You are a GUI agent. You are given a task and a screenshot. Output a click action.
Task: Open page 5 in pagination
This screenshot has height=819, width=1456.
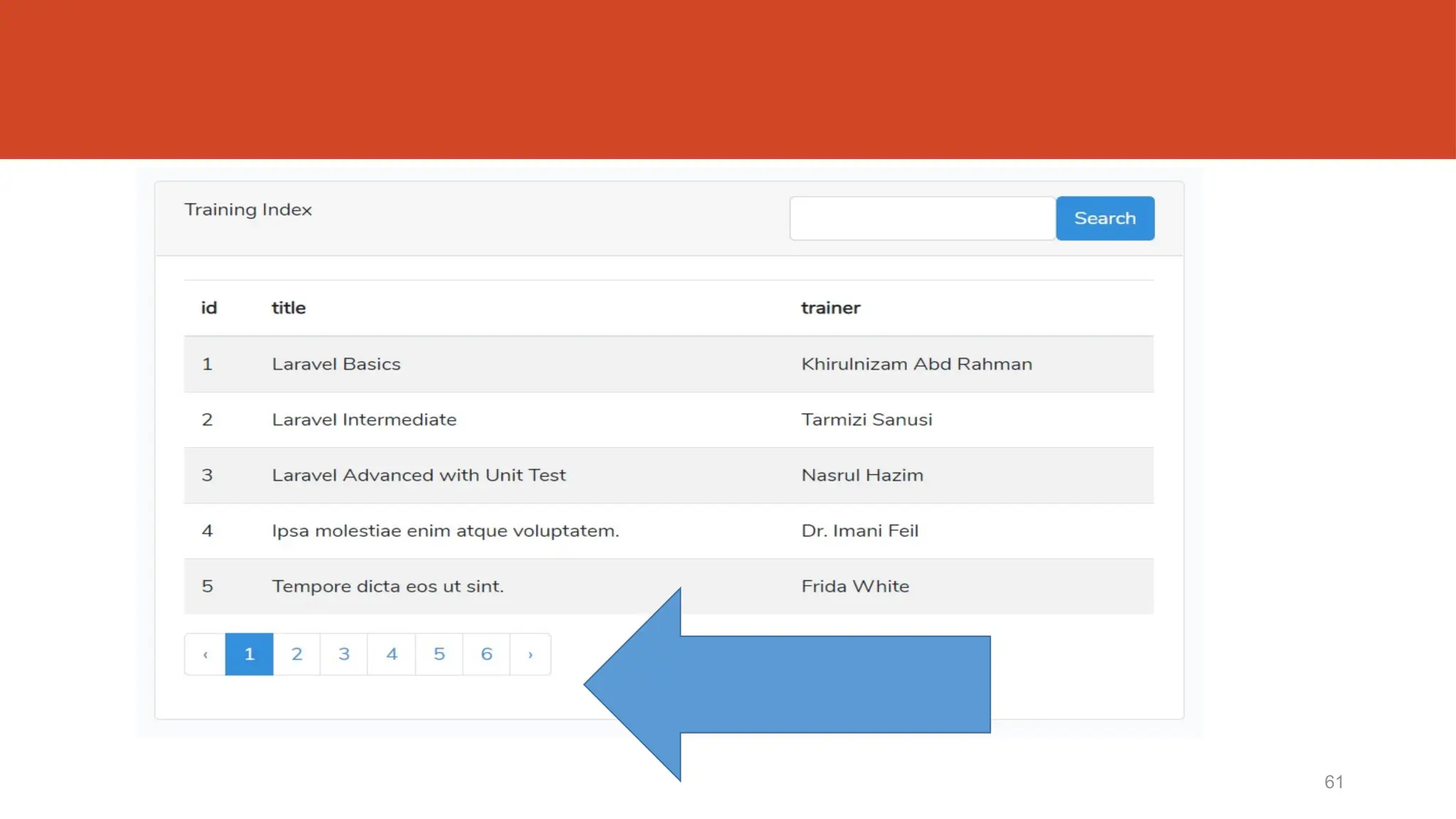pyautogui.click(x=439, y=654)
